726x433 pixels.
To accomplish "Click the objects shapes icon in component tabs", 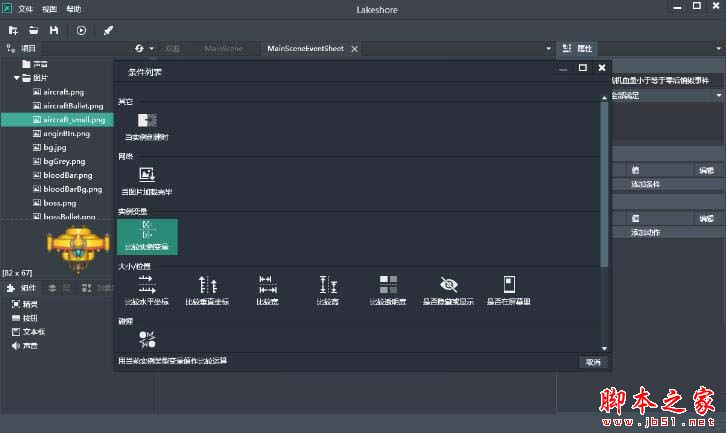I will pyautogui.click(x=86, y=288).
